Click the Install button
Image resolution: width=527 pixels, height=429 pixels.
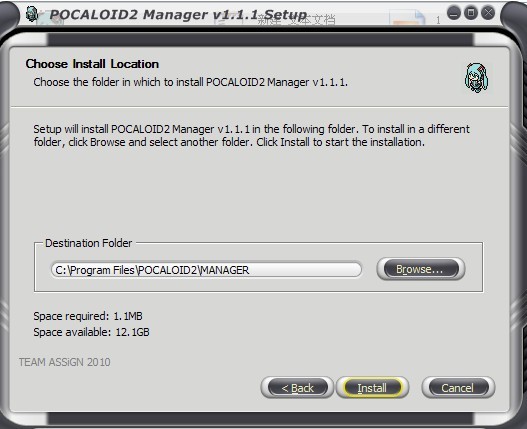point(372,388)
